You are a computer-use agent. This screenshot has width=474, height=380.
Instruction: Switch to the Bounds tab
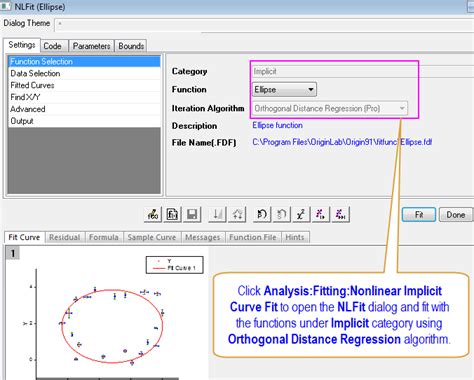[x=131, y=46]
